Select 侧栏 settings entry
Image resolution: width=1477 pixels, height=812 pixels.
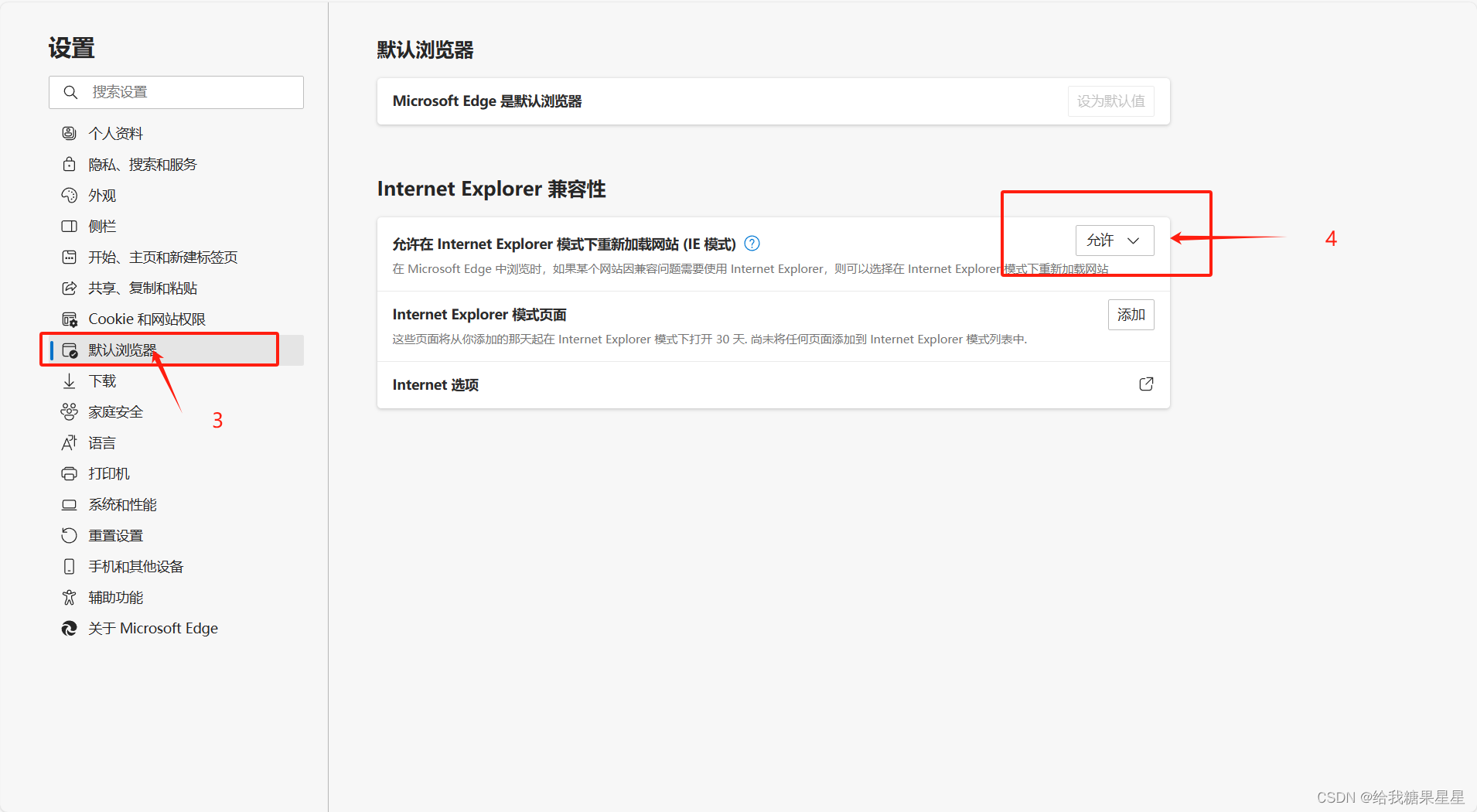click(176, 226)
